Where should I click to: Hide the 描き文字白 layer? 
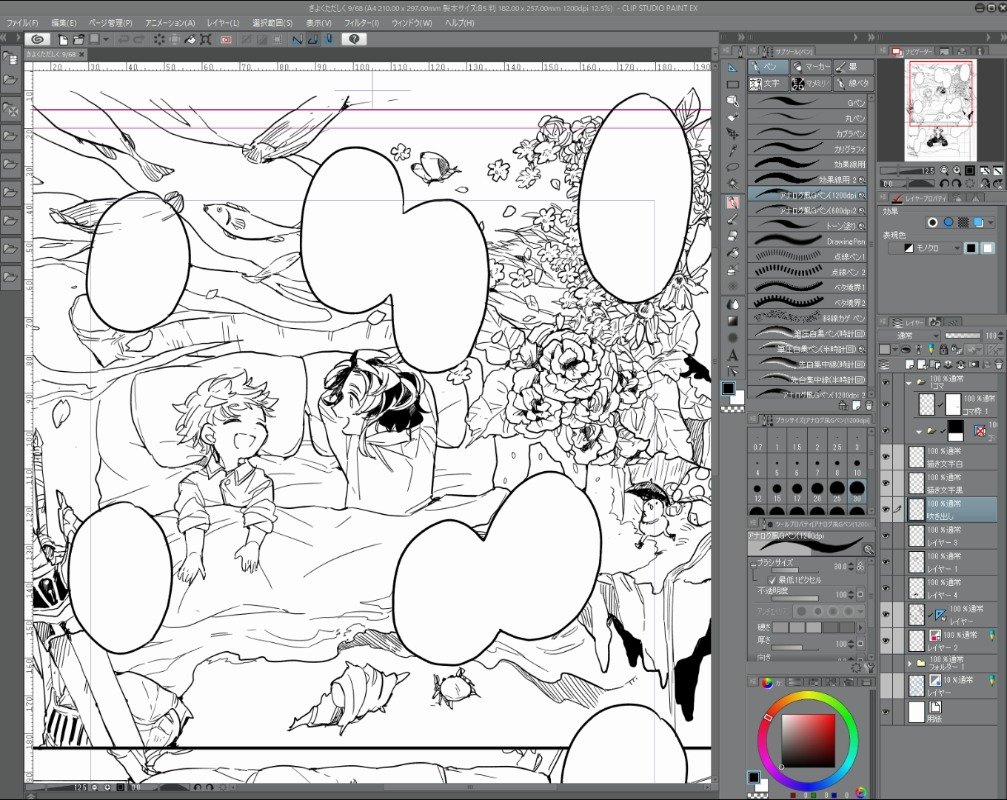point(886,457)
